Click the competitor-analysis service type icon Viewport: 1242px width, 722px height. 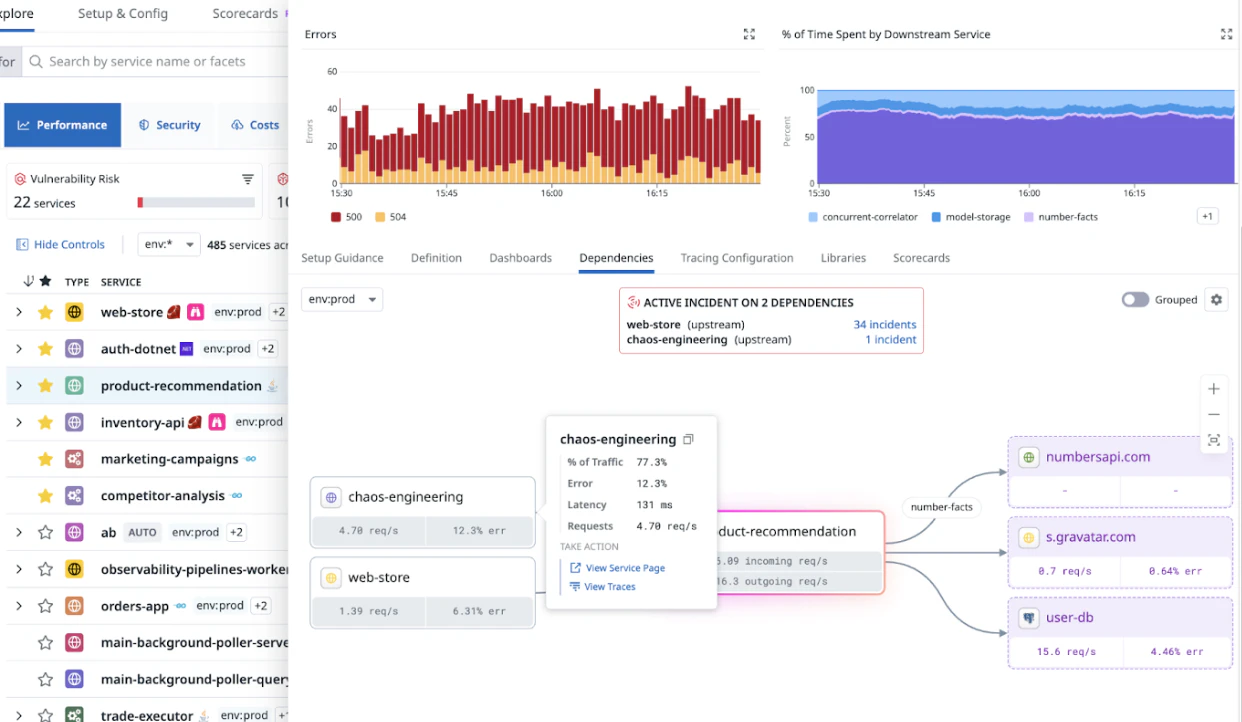pyautogui.click(x=74, y=495)
